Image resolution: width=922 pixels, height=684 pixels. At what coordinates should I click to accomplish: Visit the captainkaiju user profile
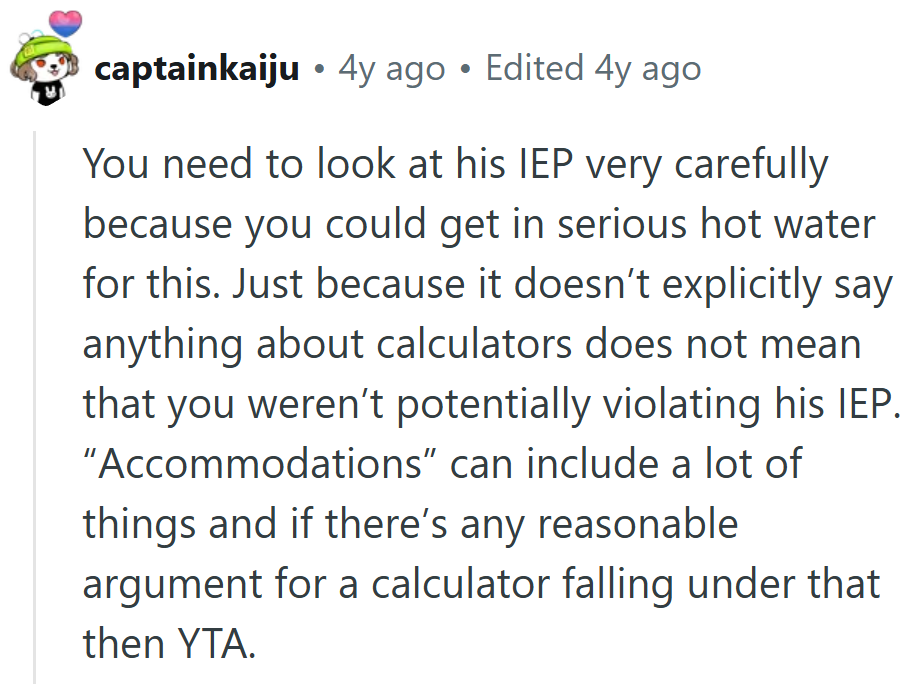(196, 69)
